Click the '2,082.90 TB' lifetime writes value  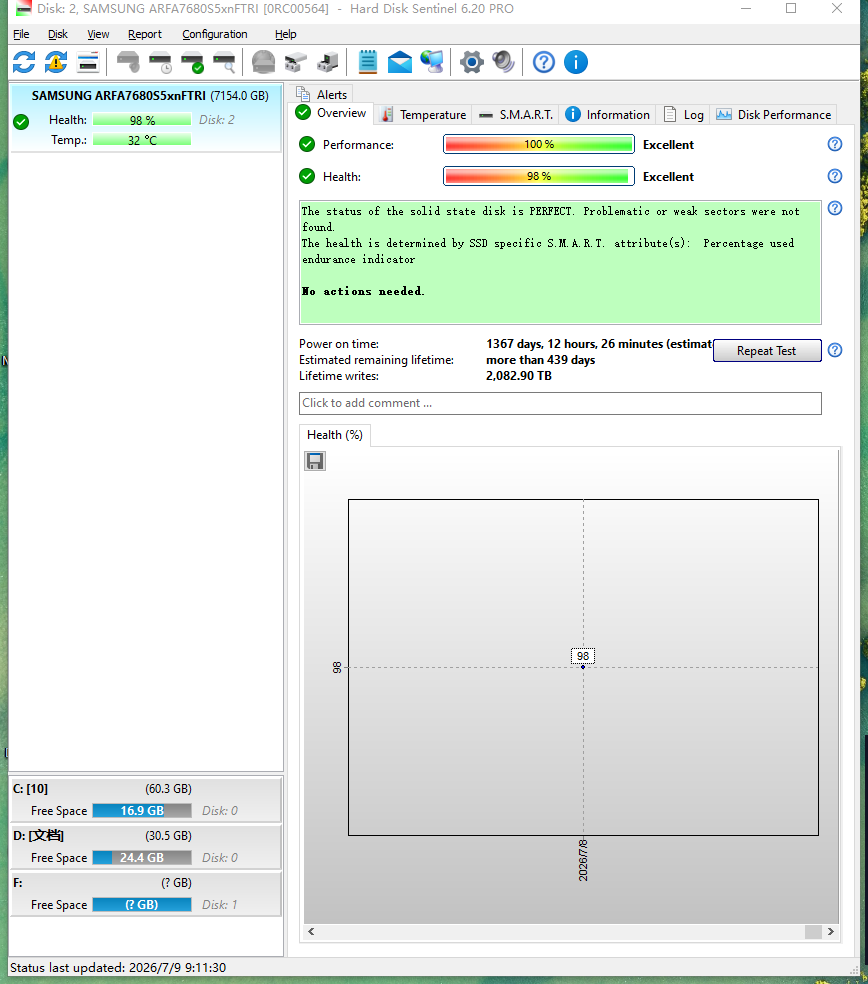[519, 376]
